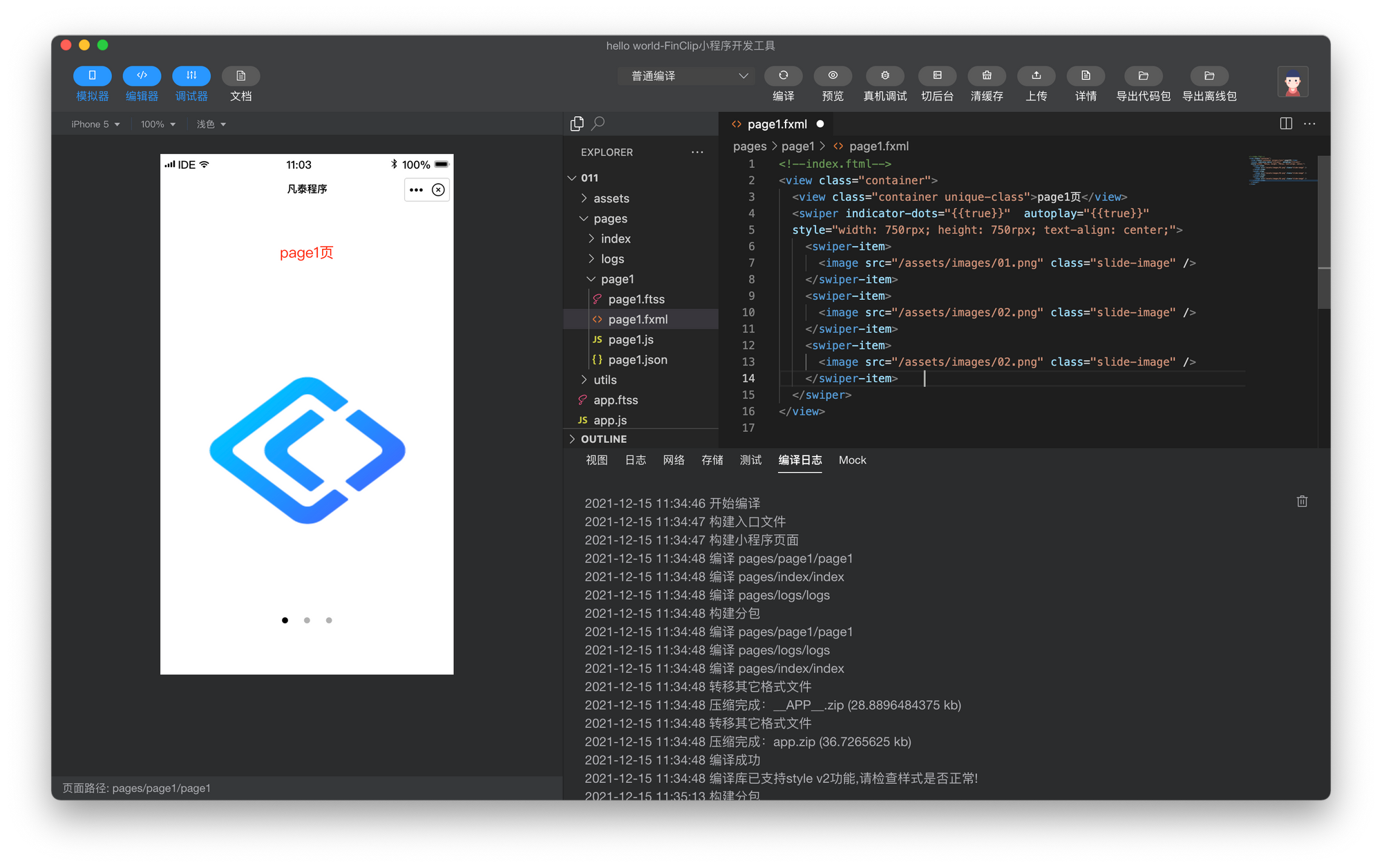This screenshot has width=1382, height=868.
Task: Expand the logs folder
Action: coord(641,258)
